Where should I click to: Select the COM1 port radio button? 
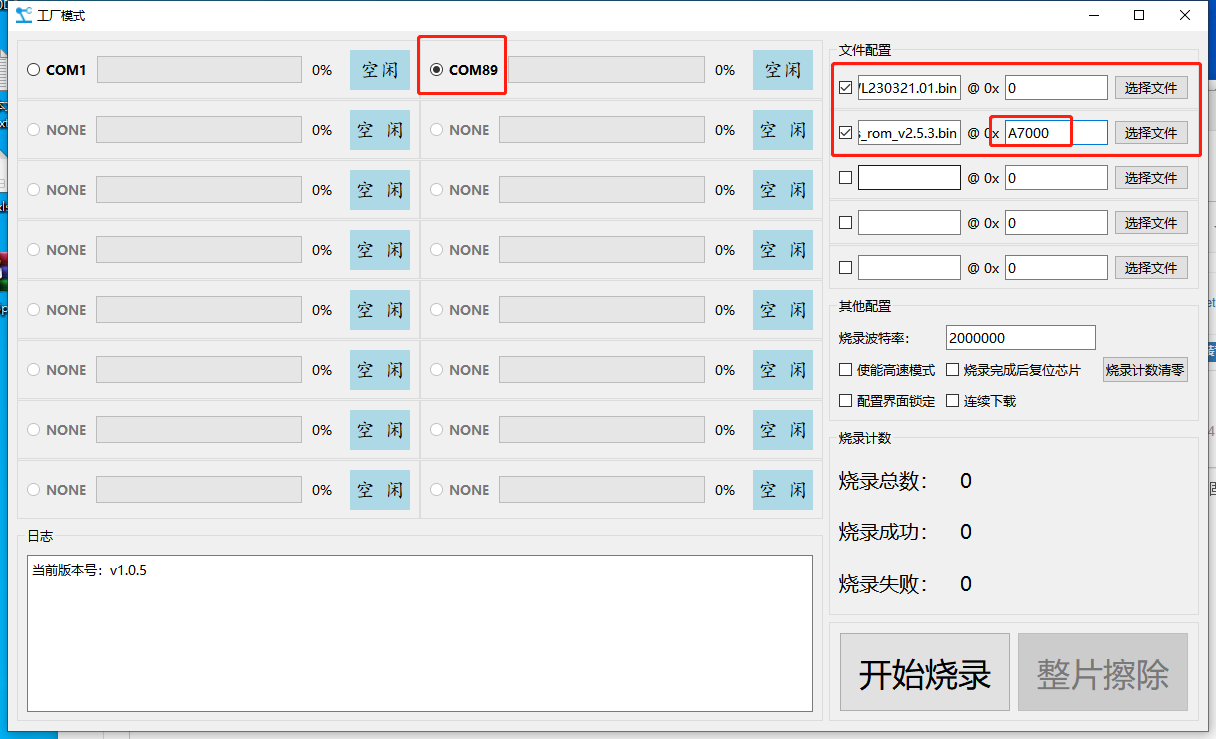click(34, 70)
